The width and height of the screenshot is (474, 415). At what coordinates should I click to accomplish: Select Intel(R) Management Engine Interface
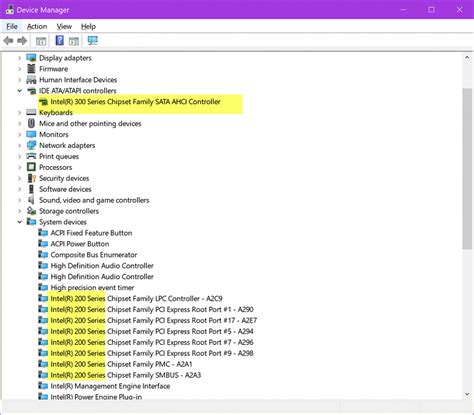click(110, 386)
